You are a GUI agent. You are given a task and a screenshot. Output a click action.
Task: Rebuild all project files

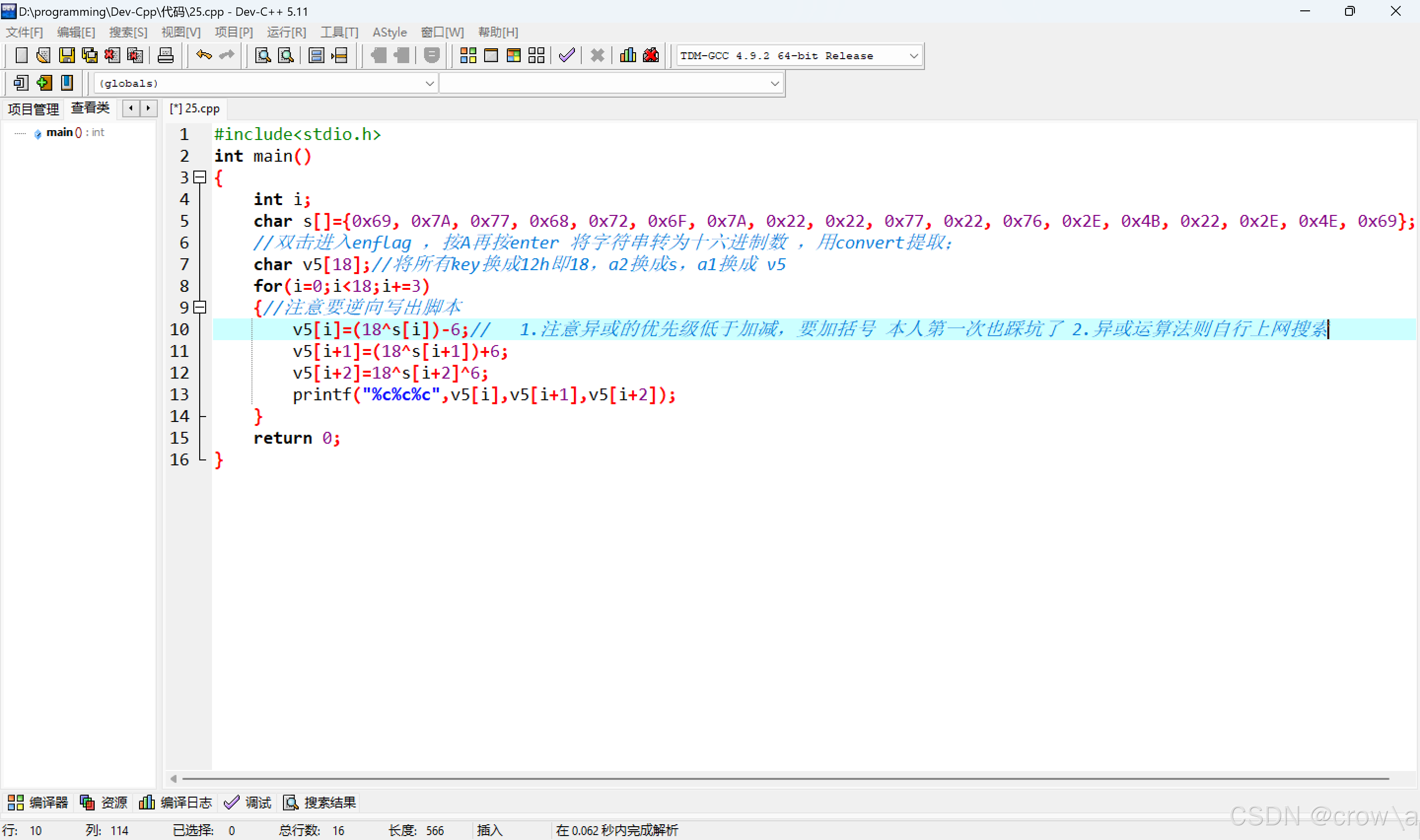click(x=536, y=55)
